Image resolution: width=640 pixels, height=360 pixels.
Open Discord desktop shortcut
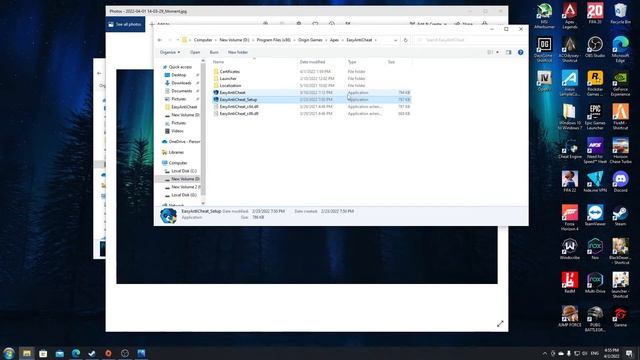click(620, 181)
